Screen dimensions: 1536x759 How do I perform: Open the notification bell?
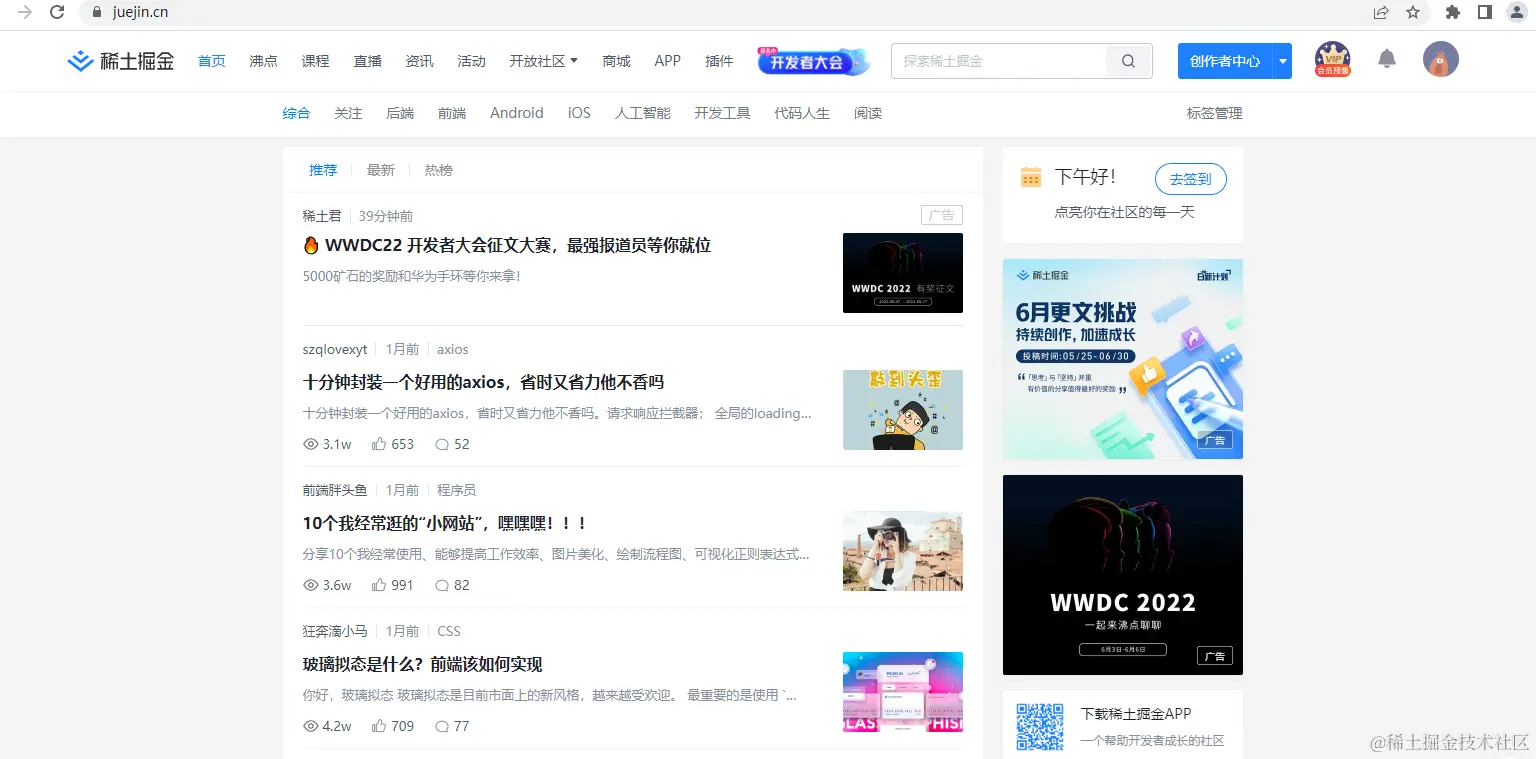click(x=1387, y=59)
